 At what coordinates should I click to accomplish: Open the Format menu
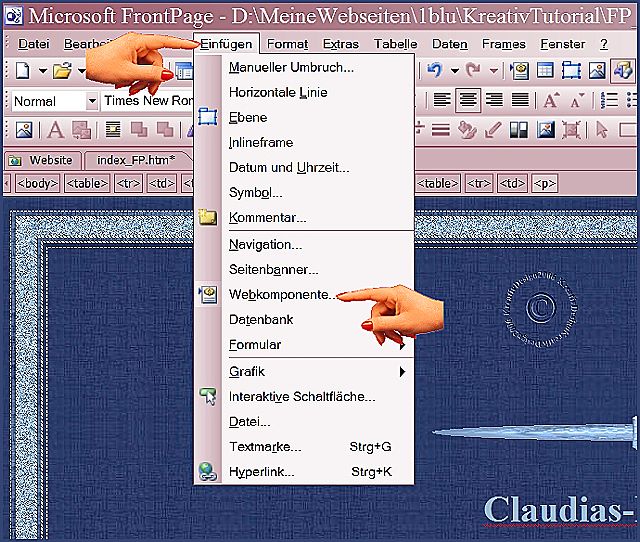(287, 44)
